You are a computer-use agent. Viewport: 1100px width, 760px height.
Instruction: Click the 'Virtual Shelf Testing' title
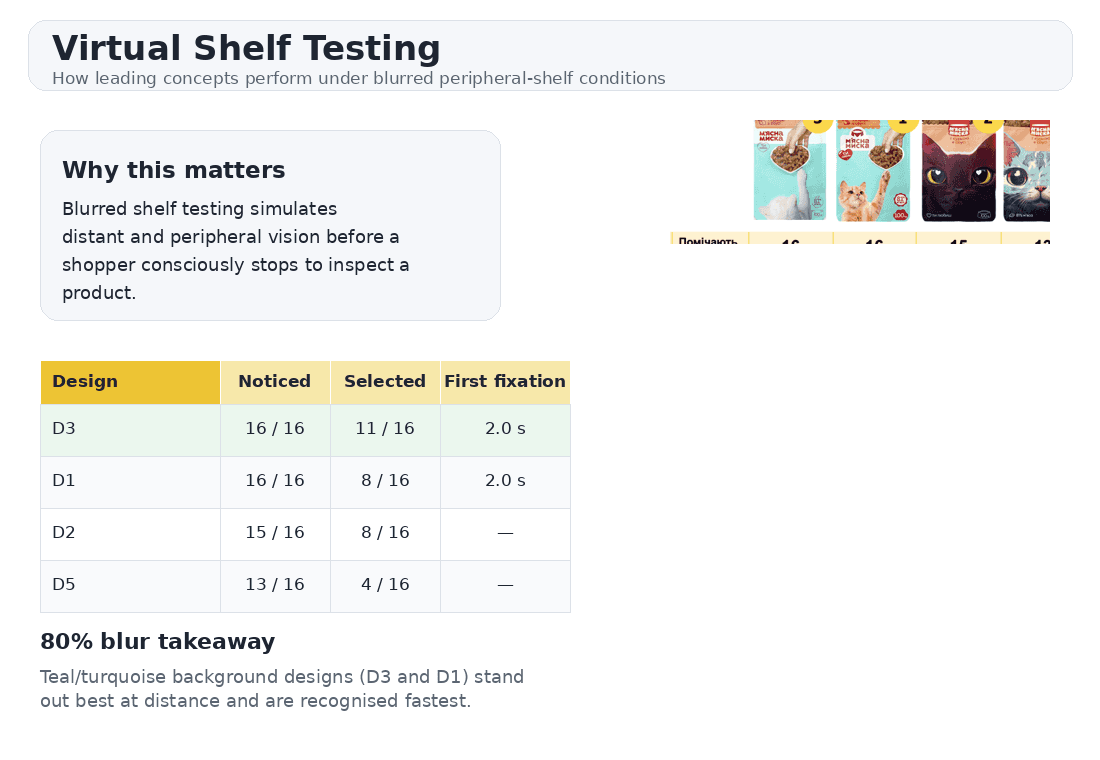click(x=246, y=48)
